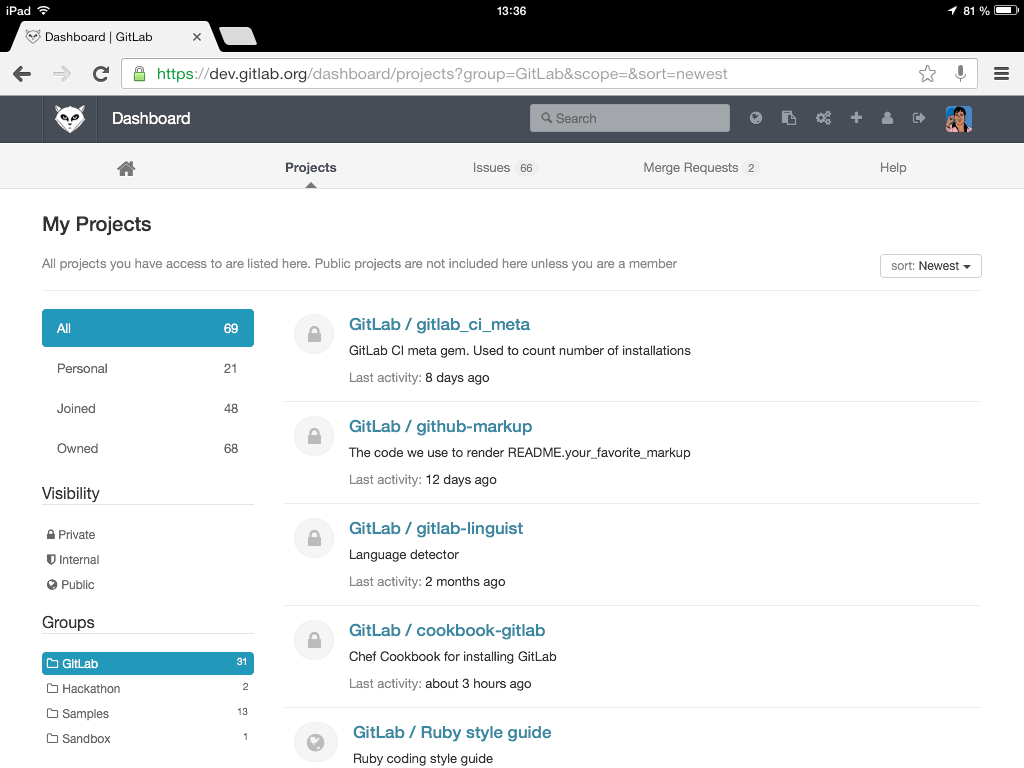Click your user avatar picture
This screenshot has height=768, width=1024.
(x=958, y=118)
